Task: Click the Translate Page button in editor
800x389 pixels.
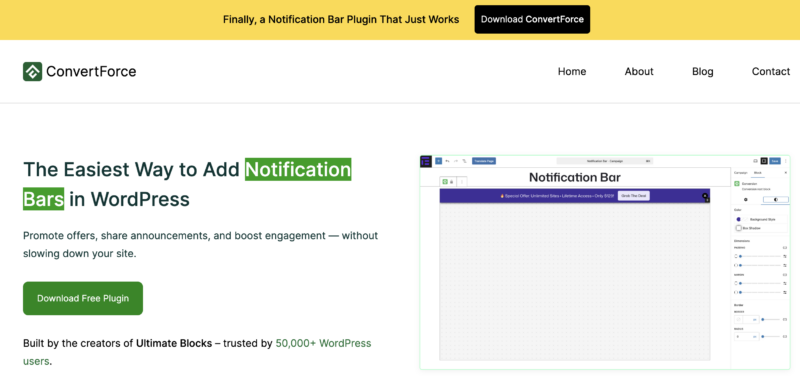Action: (484, 161)
